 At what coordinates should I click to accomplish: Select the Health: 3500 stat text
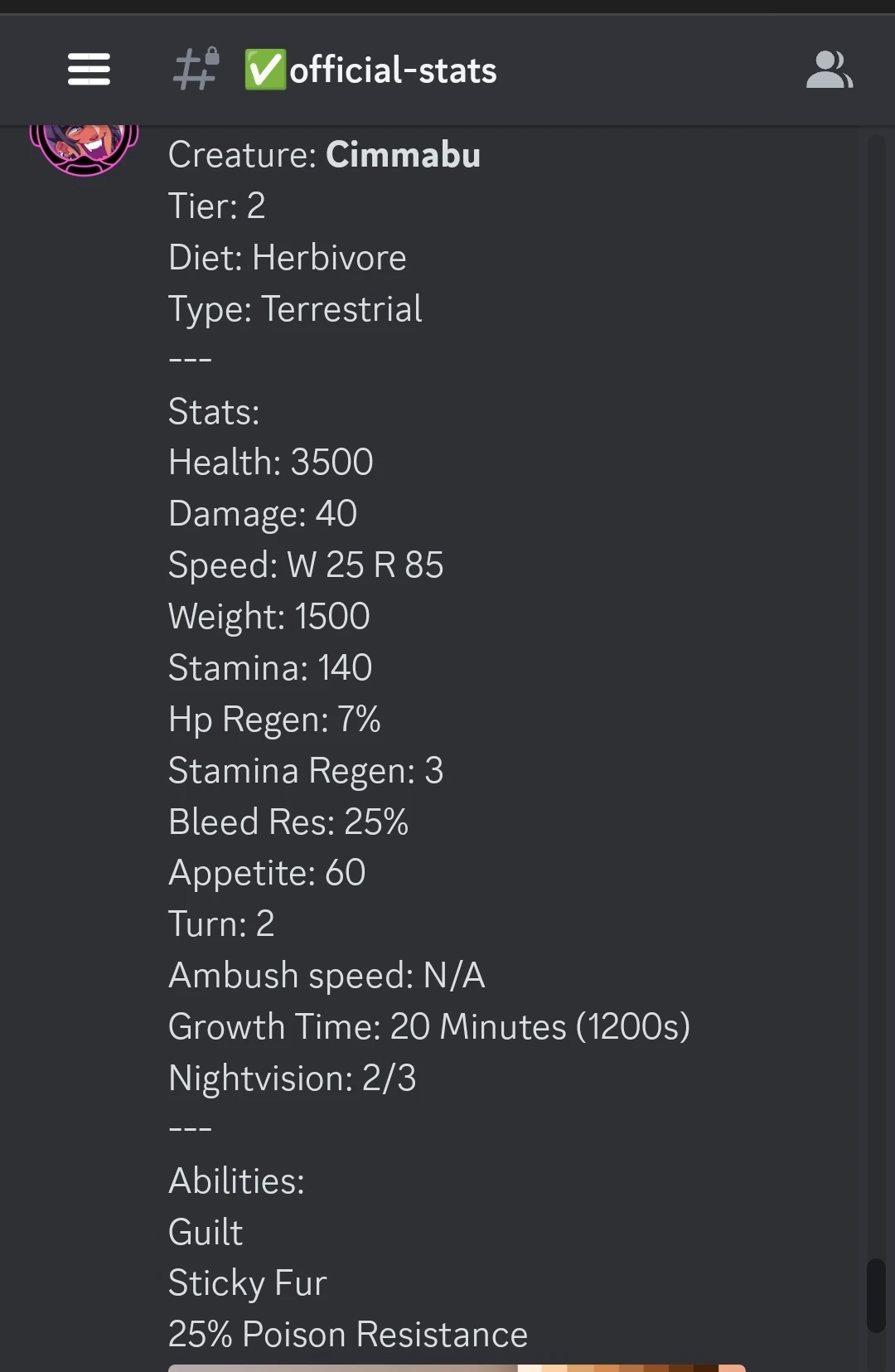coord(270,462)
